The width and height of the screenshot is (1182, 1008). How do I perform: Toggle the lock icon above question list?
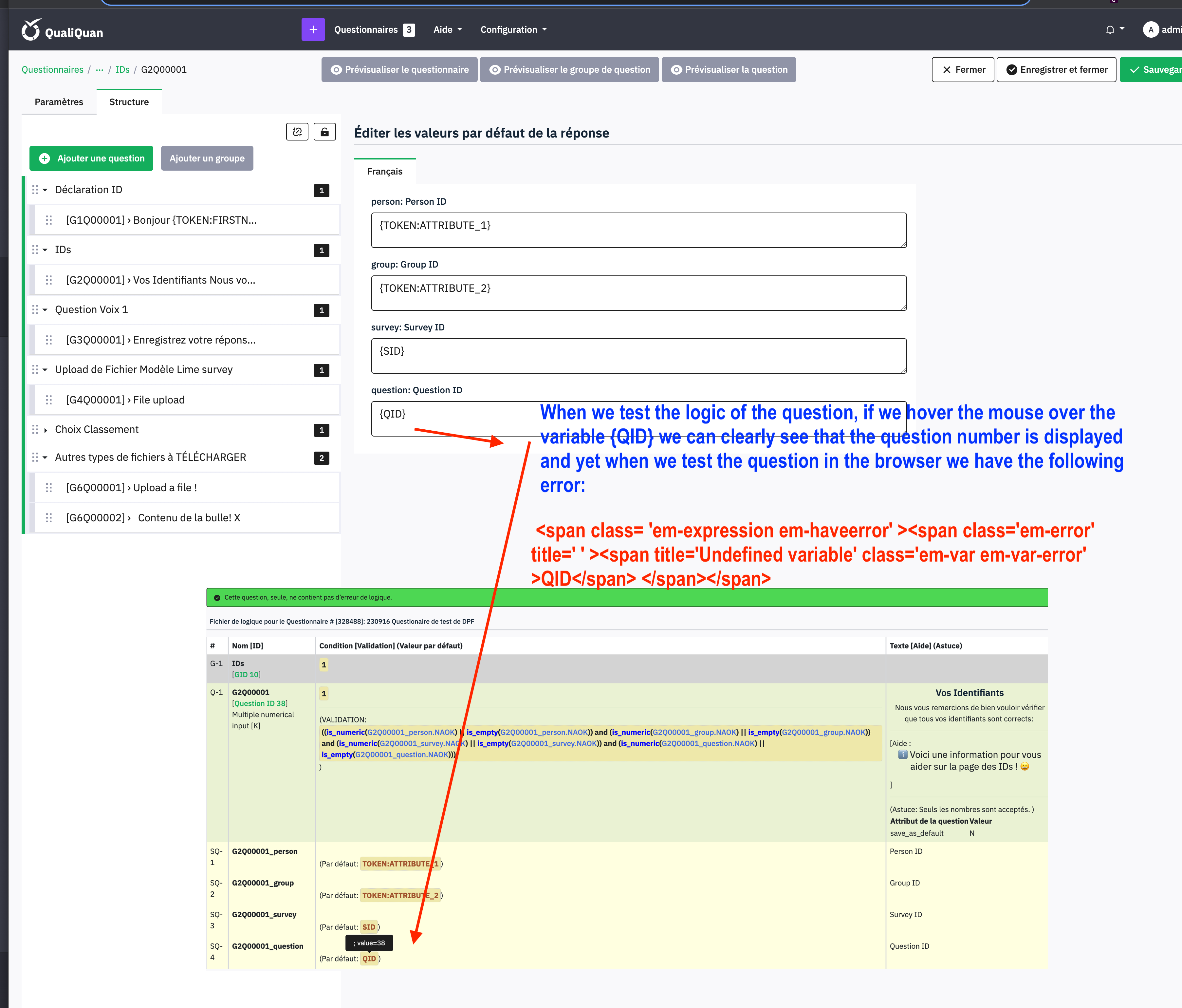pos(324,132)
